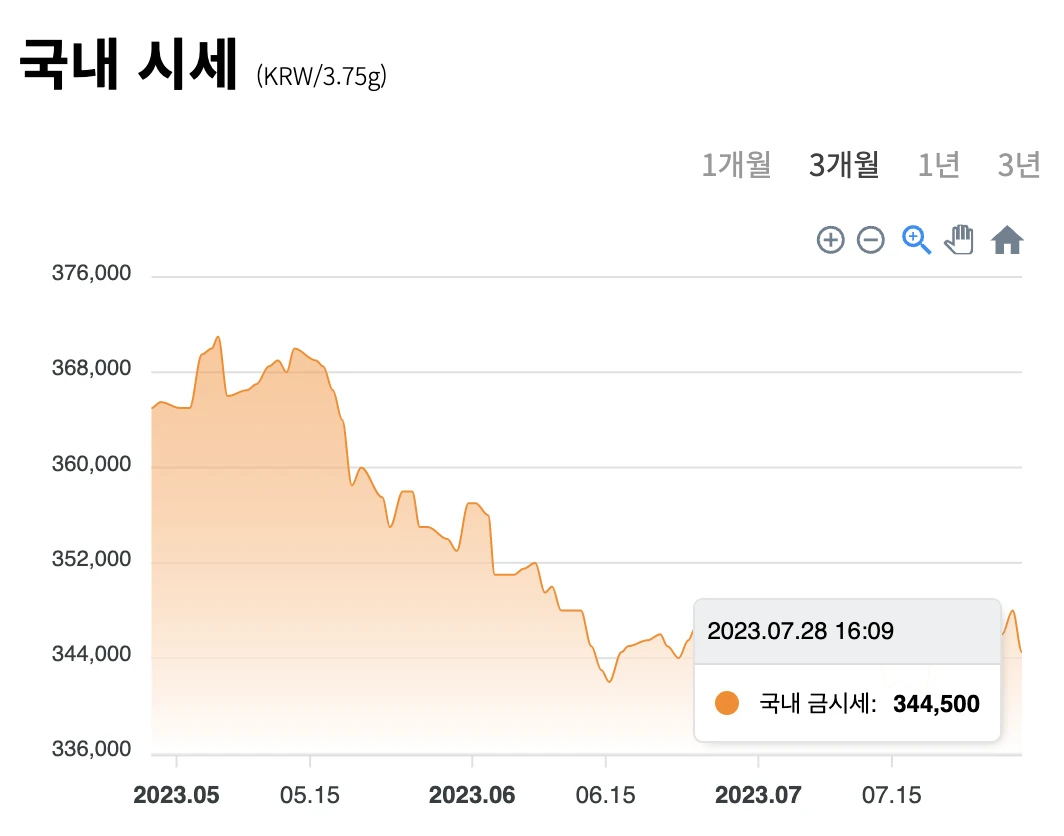
Task: Select the selection-zoom magnifier icon
Action: click(916, 240)
